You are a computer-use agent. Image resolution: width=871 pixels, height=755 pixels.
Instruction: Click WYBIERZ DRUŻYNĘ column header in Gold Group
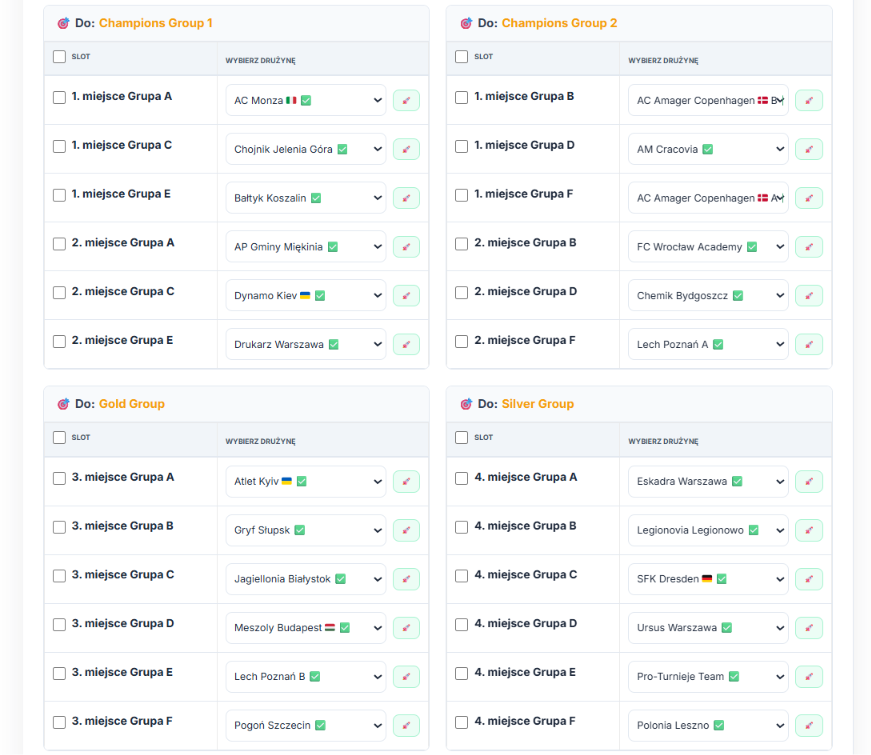click(261, 442)
